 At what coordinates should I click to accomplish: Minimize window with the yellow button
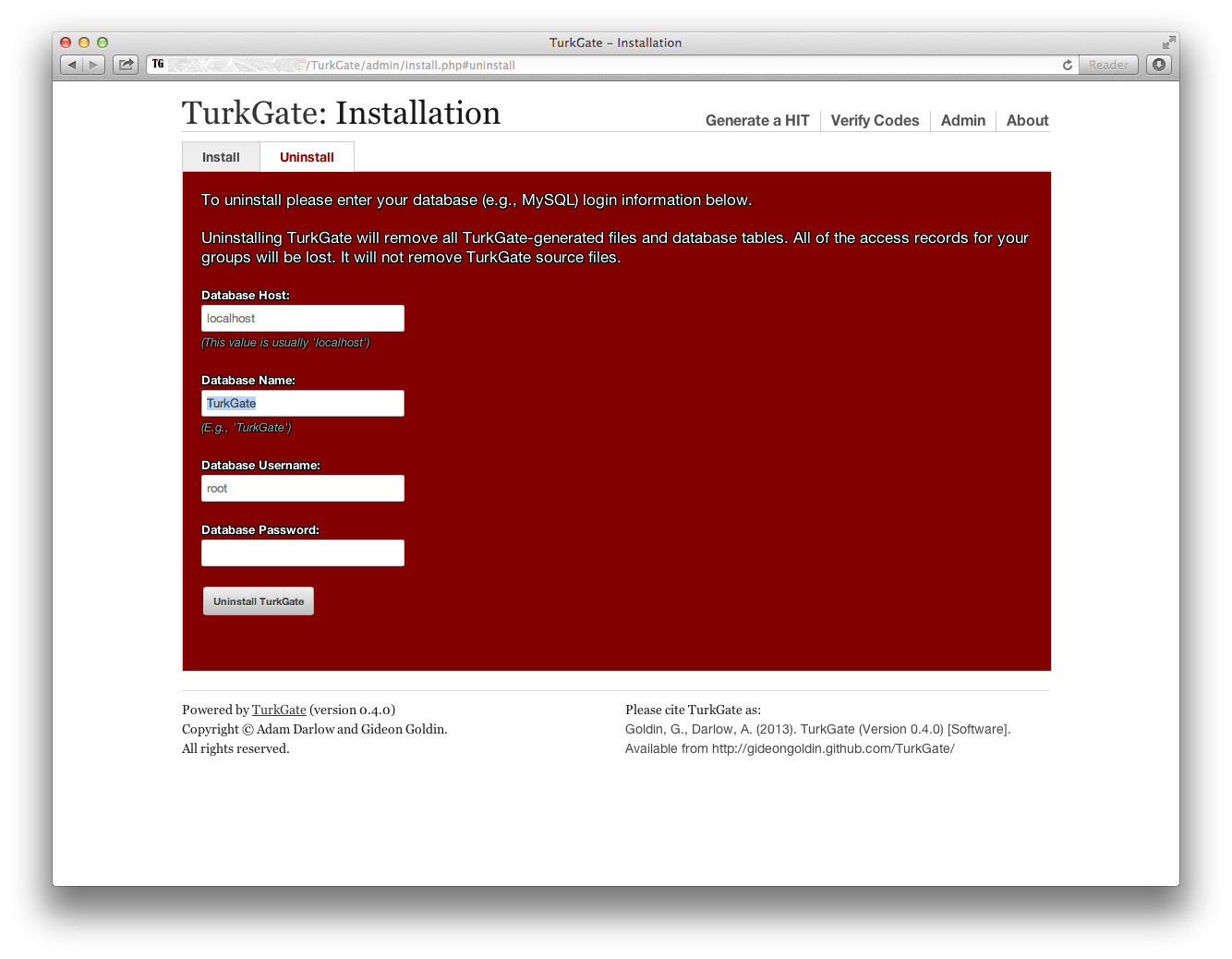point(84,42)
